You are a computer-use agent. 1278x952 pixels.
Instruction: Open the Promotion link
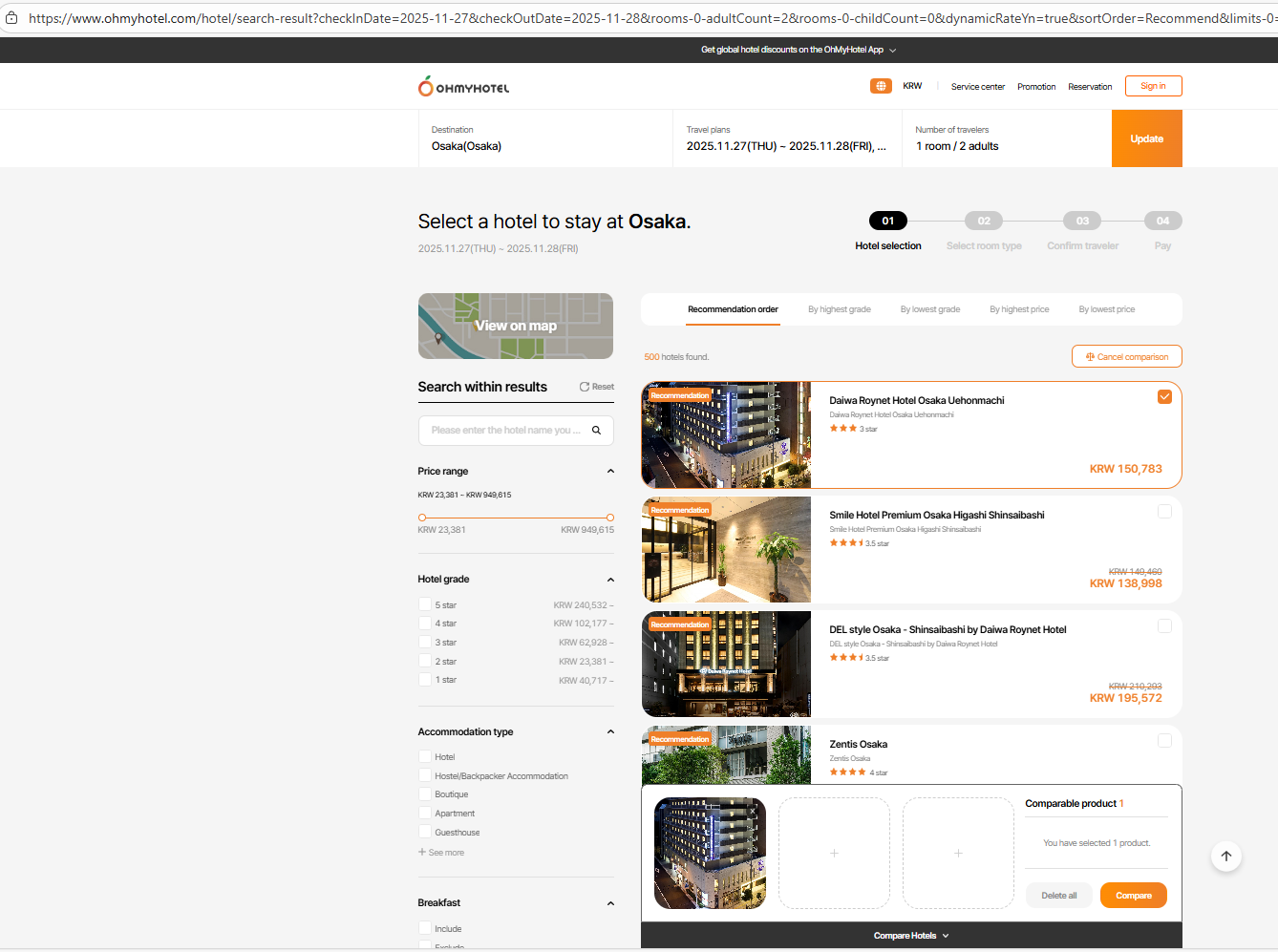tap(1036, 87)
